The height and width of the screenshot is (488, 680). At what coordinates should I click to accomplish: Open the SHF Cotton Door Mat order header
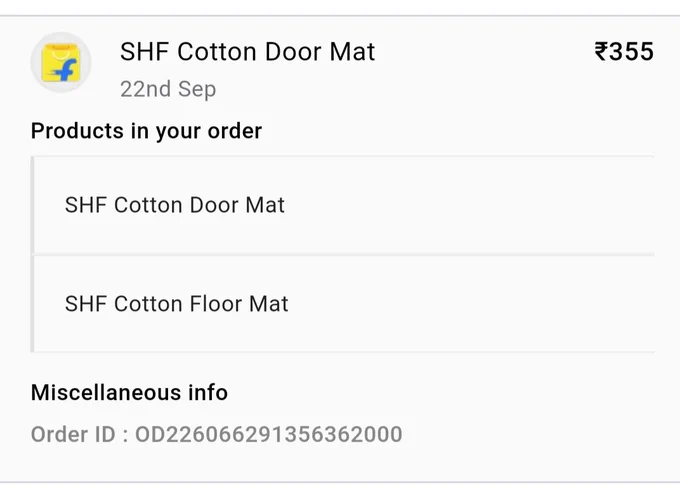pyautogui.click(x=247, y=52)
